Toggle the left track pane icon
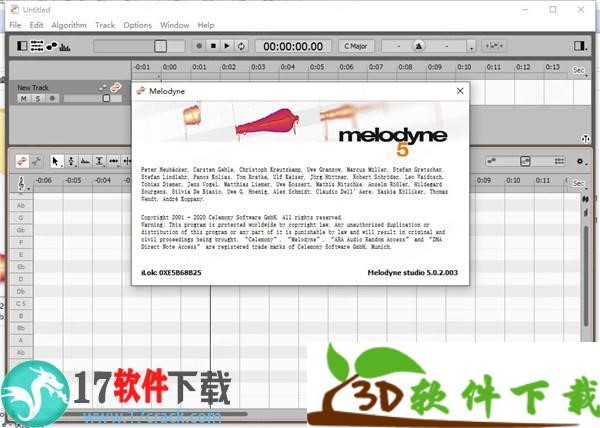Screen dimensions: 600x428 pyautogui.click(x=22, y=46)
